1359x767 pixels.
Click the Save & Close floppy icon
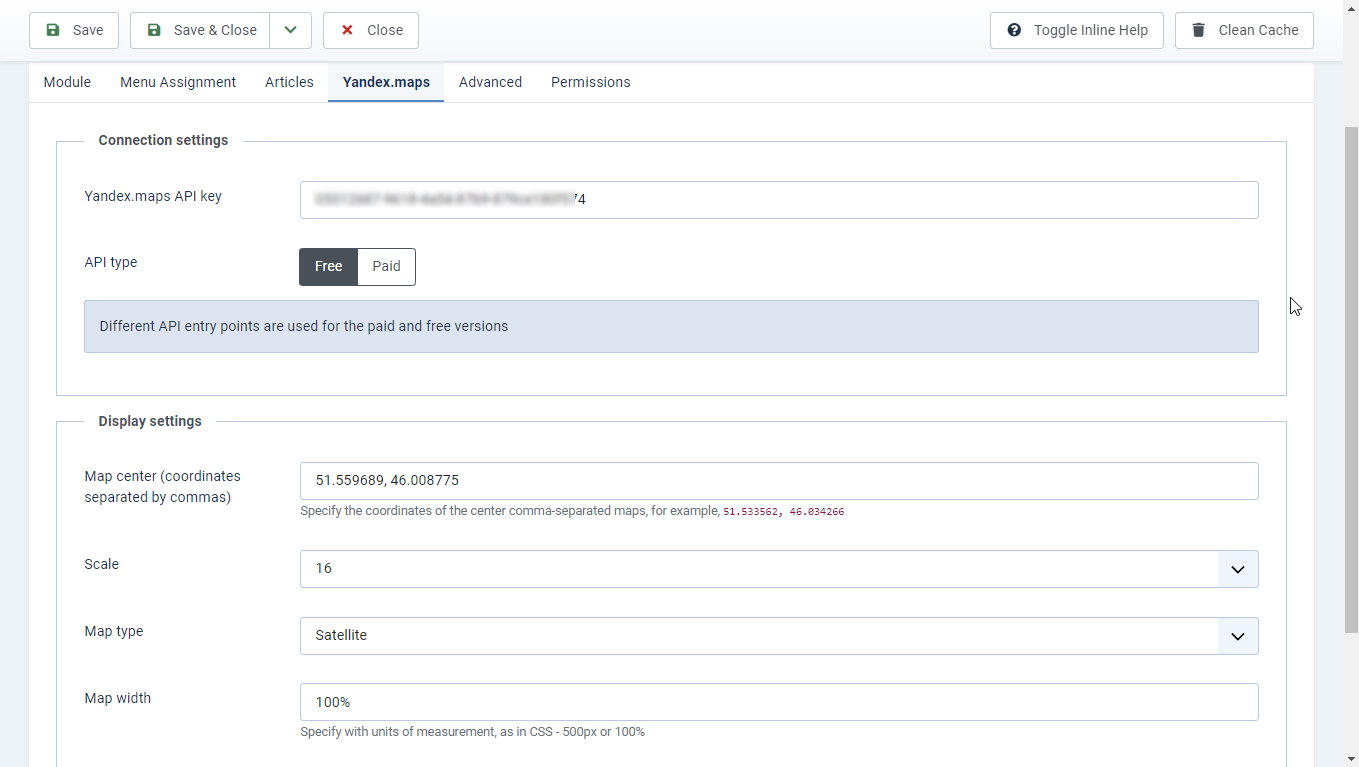pos(154,30)
